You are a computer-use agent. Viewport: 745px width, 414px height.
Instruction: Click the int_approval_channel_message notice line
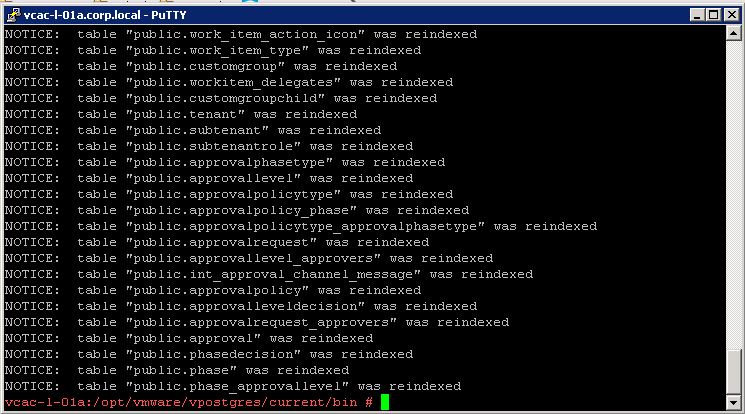click(x=269, y=274)
